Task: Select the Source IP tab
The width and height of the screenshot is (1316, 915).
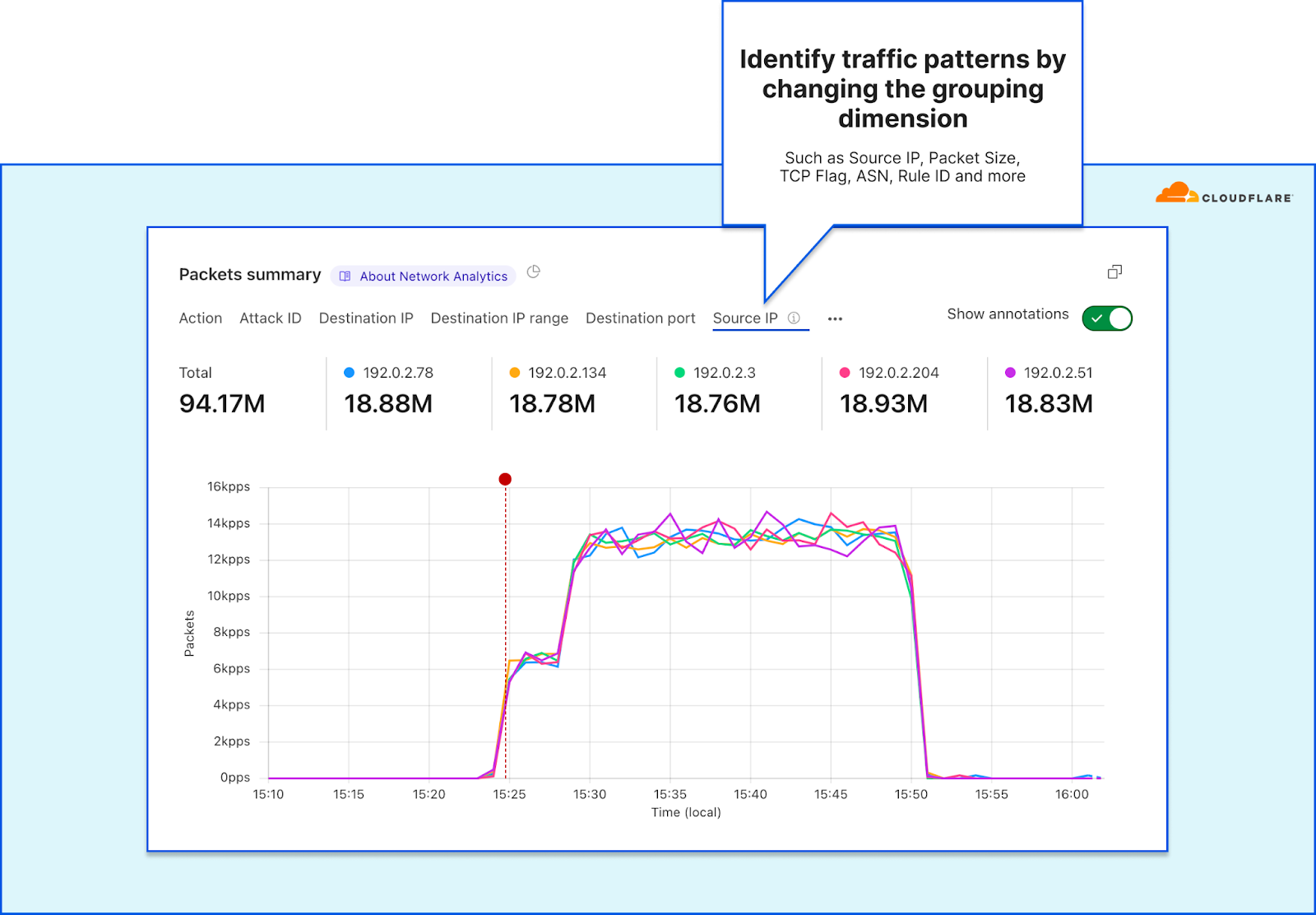Action: 745,318
